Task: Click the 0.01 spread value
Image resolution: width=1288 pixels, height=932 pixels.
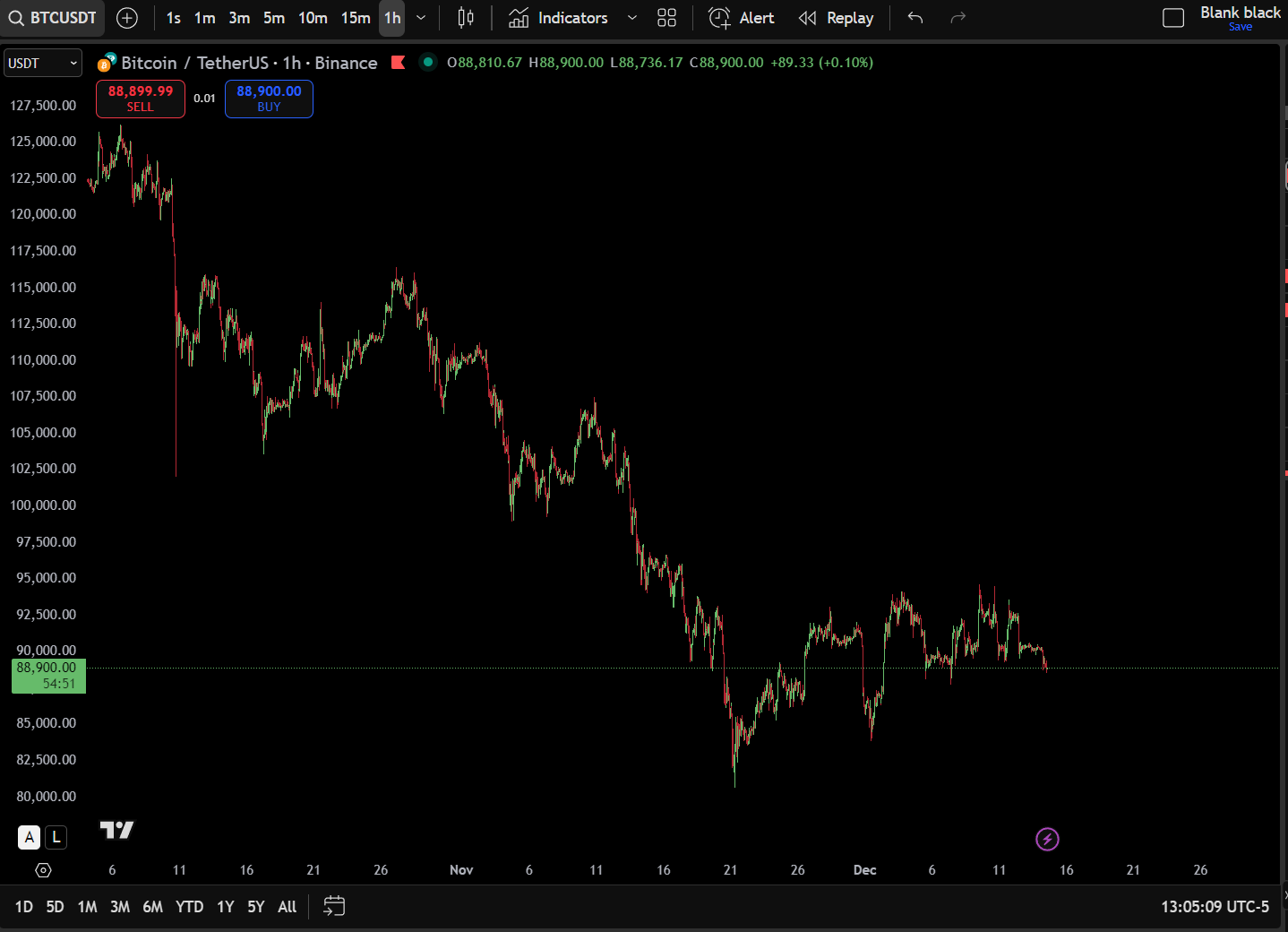Action: pyautogui.click(x=204, y=99)
